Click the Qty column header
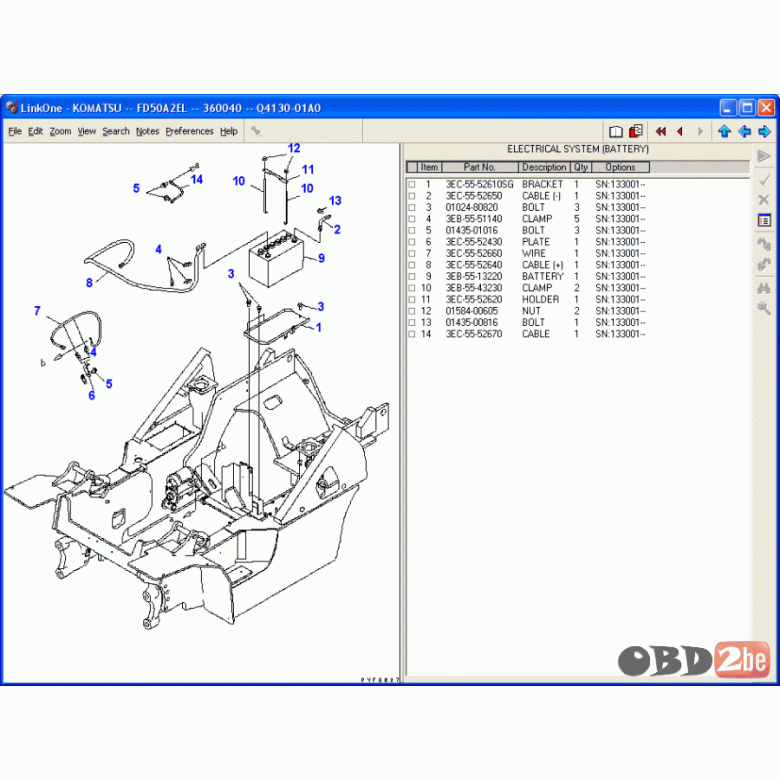The width and height of the screenshot is (780, 780). click(581, 167)
